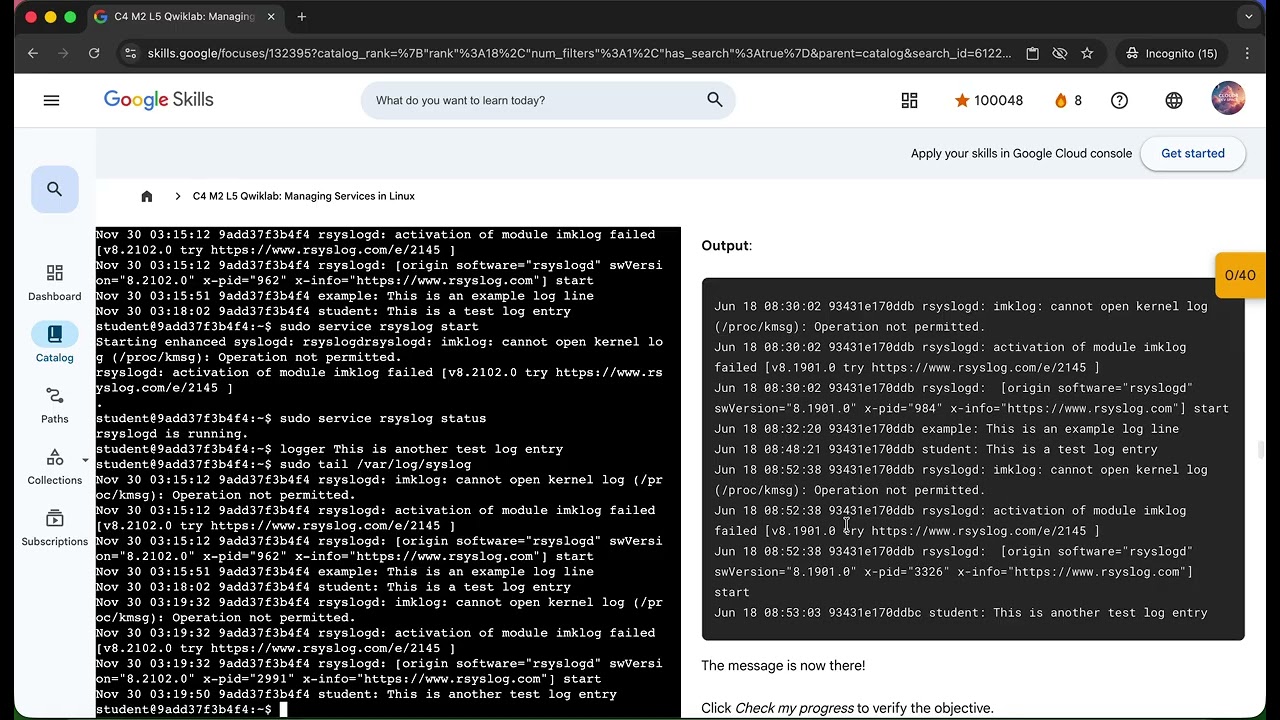
Task: Open the streak flame counter
Action: pyautogui.click(x=1068, y=100)
